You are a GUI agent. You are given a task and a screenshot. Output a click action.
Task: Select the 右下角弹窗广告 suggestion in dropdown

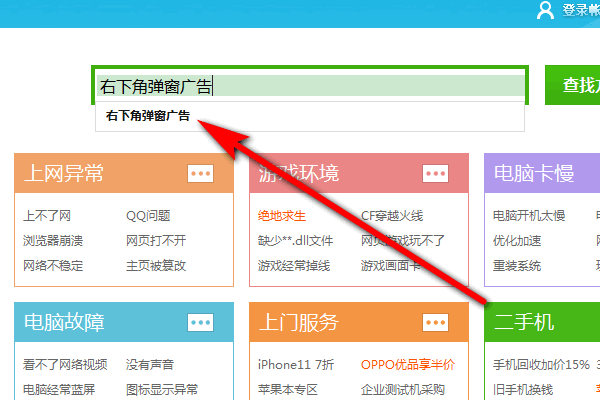(310, 116)
